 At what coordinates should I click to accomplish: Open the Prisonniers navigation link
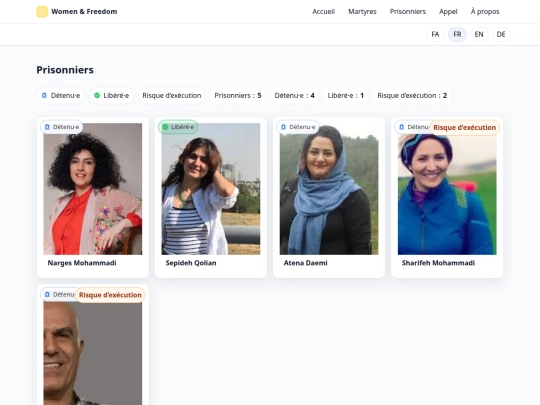[408, 12]
